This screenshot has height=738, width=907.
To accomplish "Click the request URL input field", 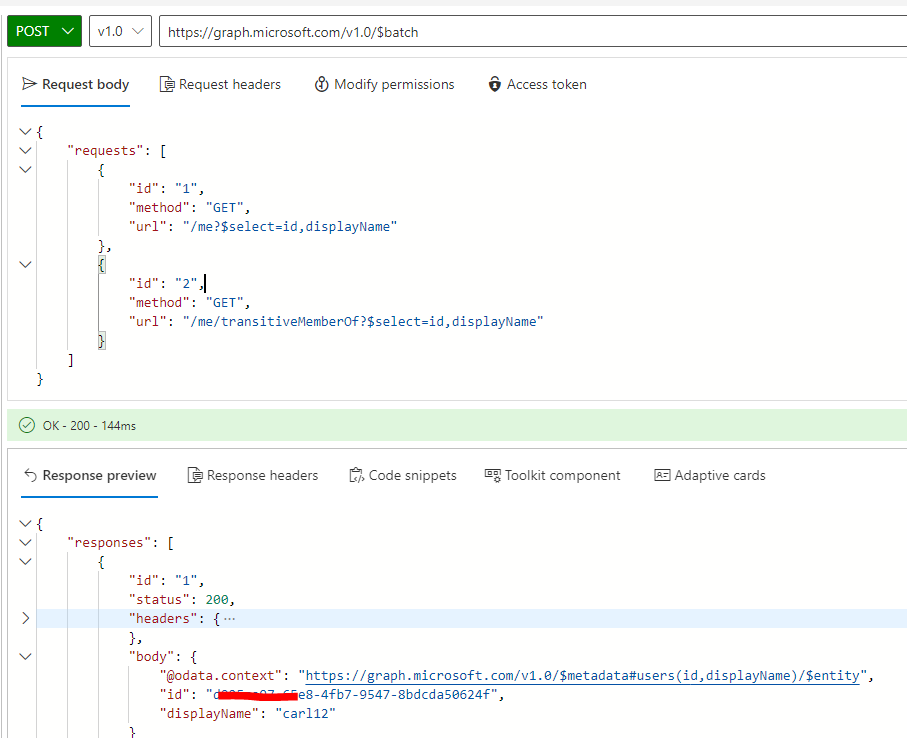I will tap(532, 32).
